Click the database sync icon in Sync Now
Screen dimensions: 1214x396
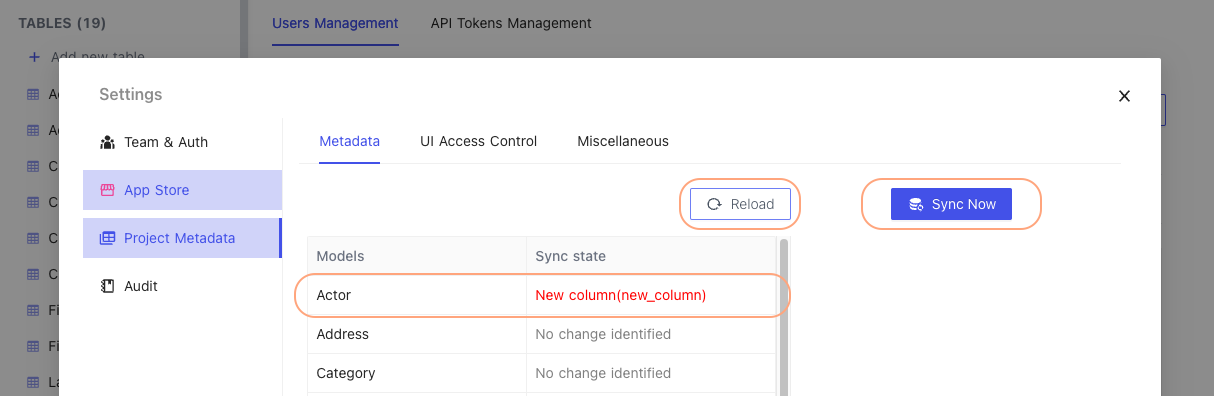(x=915, y=204)
